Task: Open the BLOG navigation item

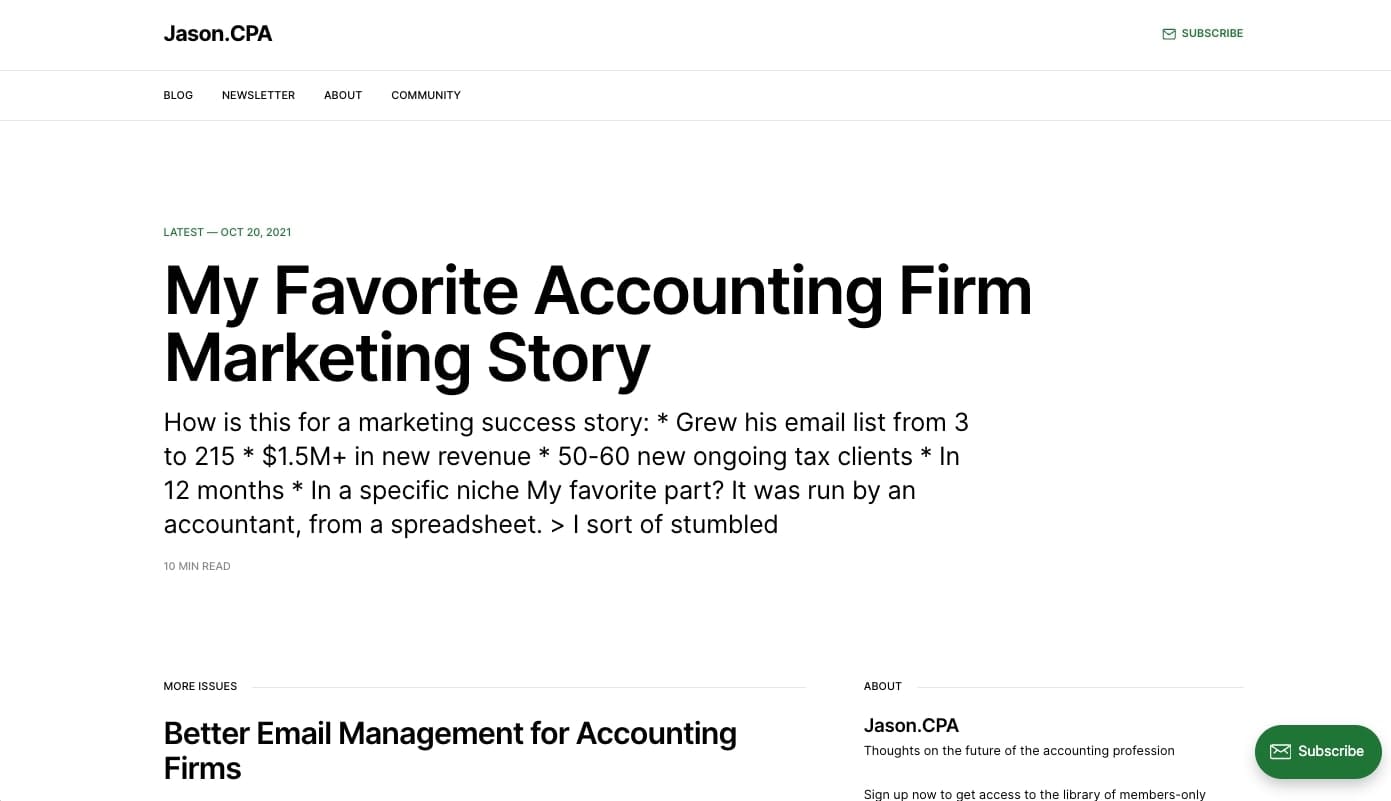Action: tap(178, 95)
